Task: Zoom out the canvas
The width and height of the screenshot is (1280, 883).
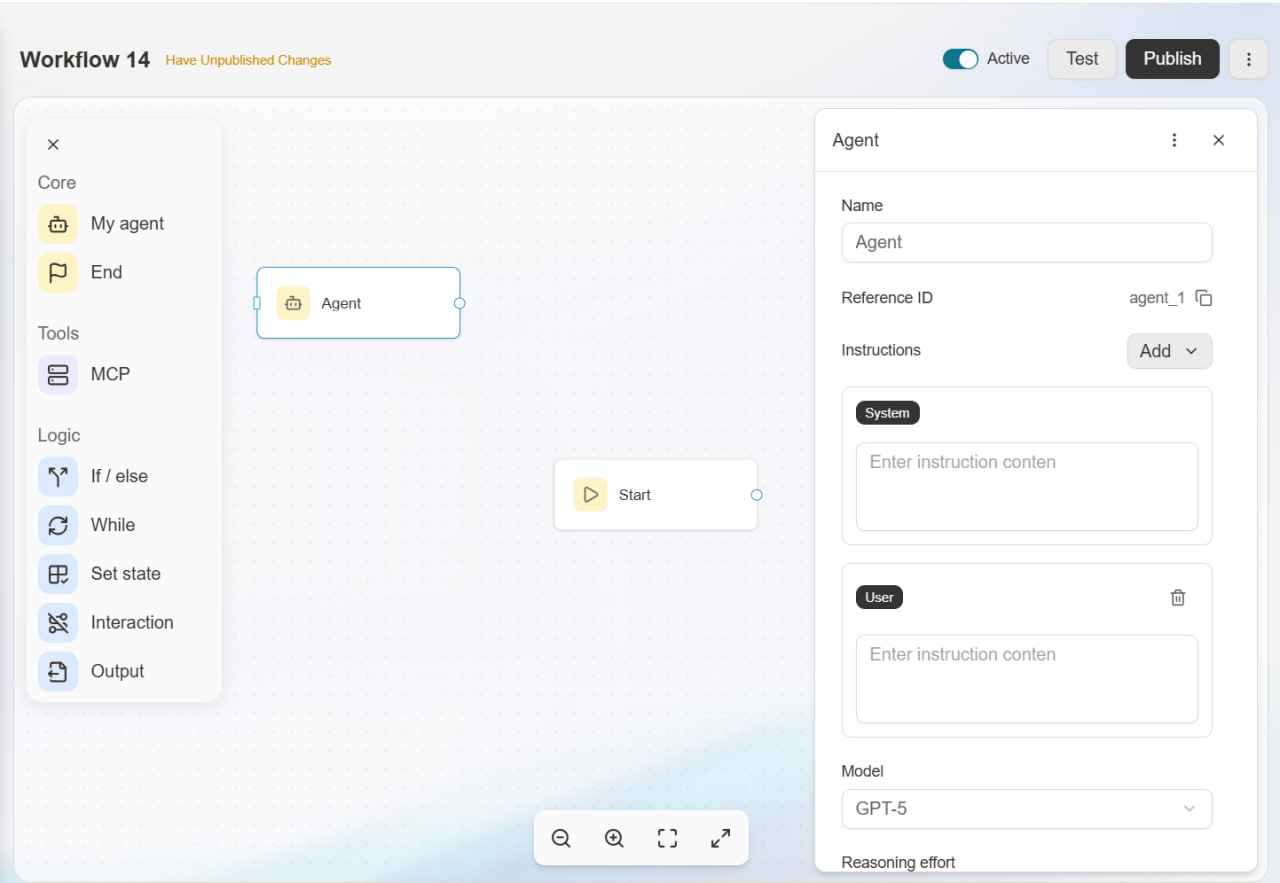Action: point(561,838)
